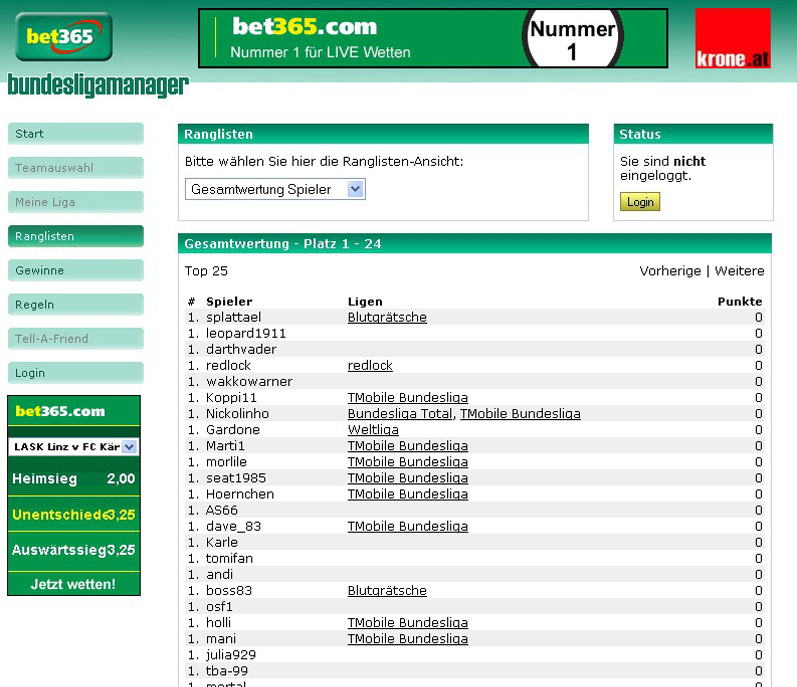Click the Spieler column header
The height and width of the screenshot is (687, 797).
pos(229,301)
